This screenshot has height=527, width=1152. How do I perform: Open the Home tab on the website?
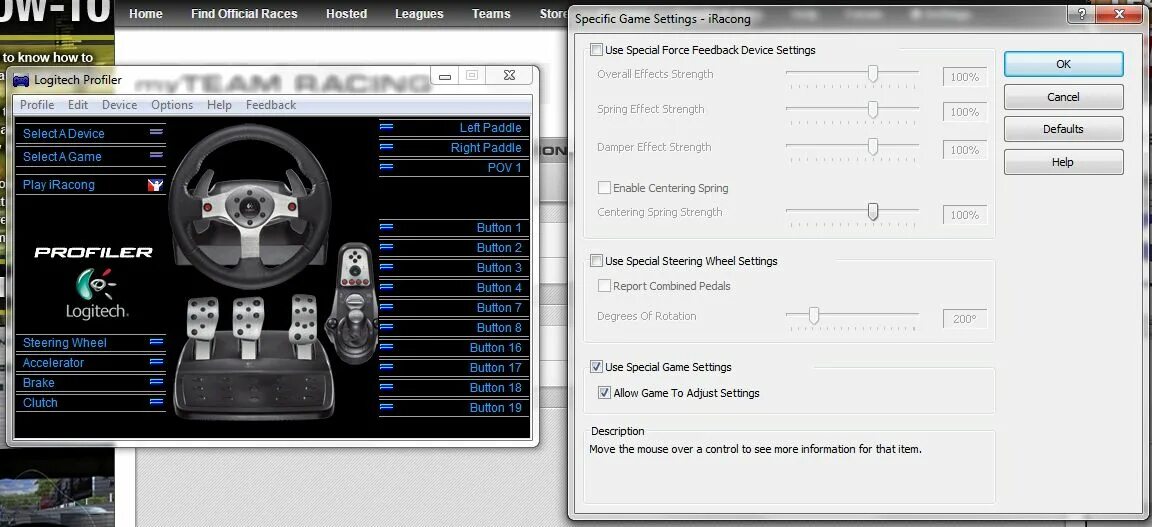(145, 14)
